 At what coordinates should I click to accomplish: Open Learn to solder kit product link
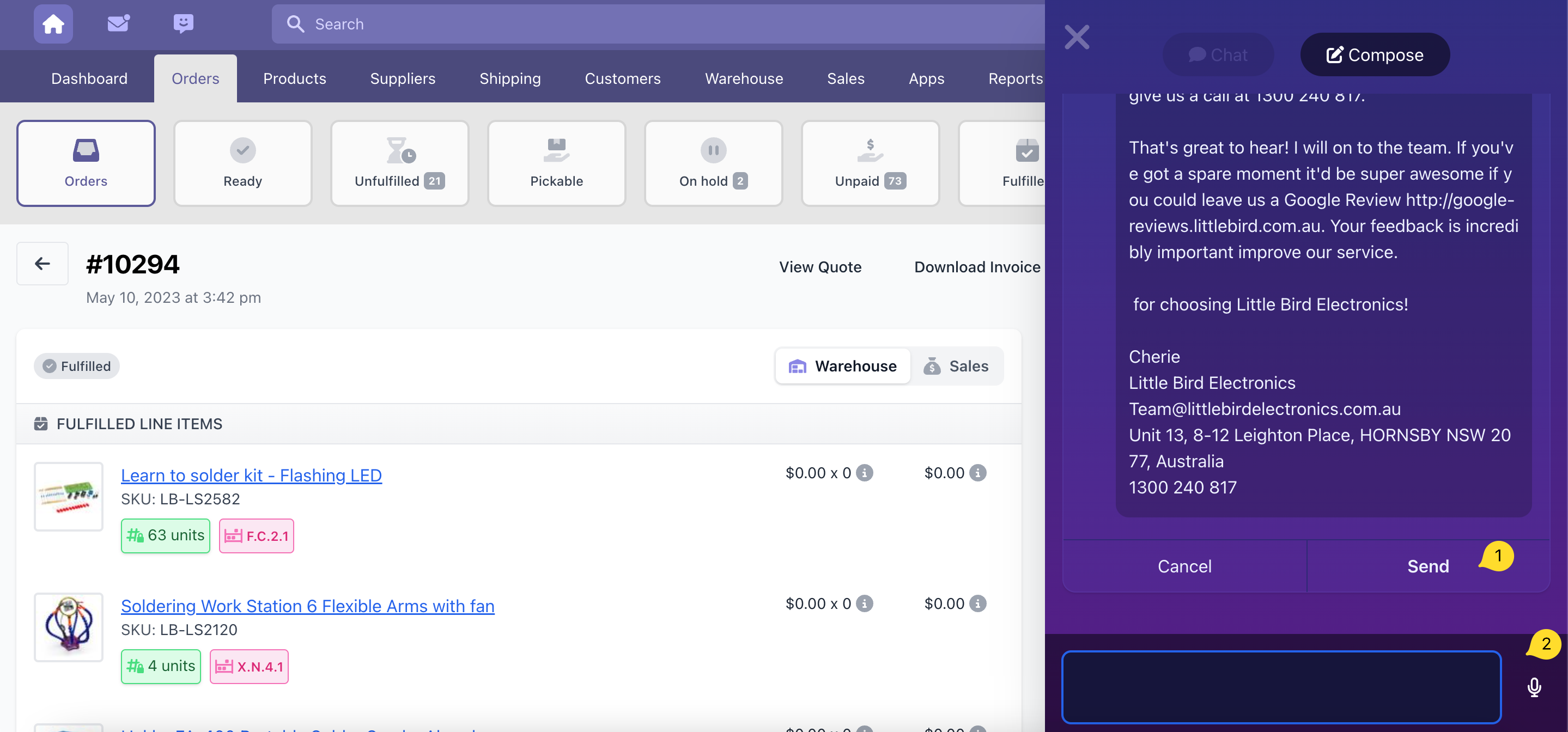[x=251, y=475]
